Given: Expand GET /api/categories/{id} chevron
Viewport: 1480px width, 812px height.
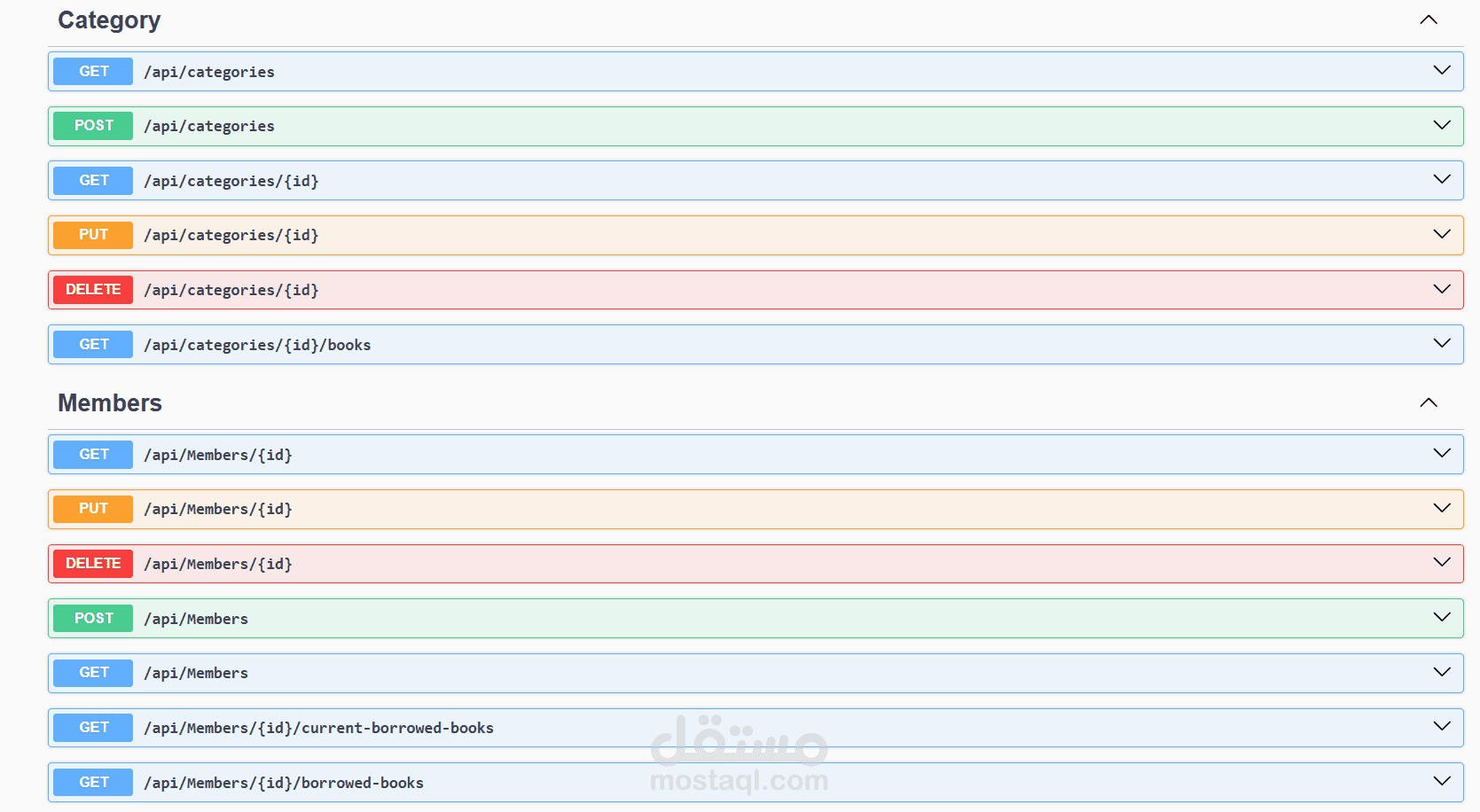Looking at the screenshot, I should click(1442, 179).
